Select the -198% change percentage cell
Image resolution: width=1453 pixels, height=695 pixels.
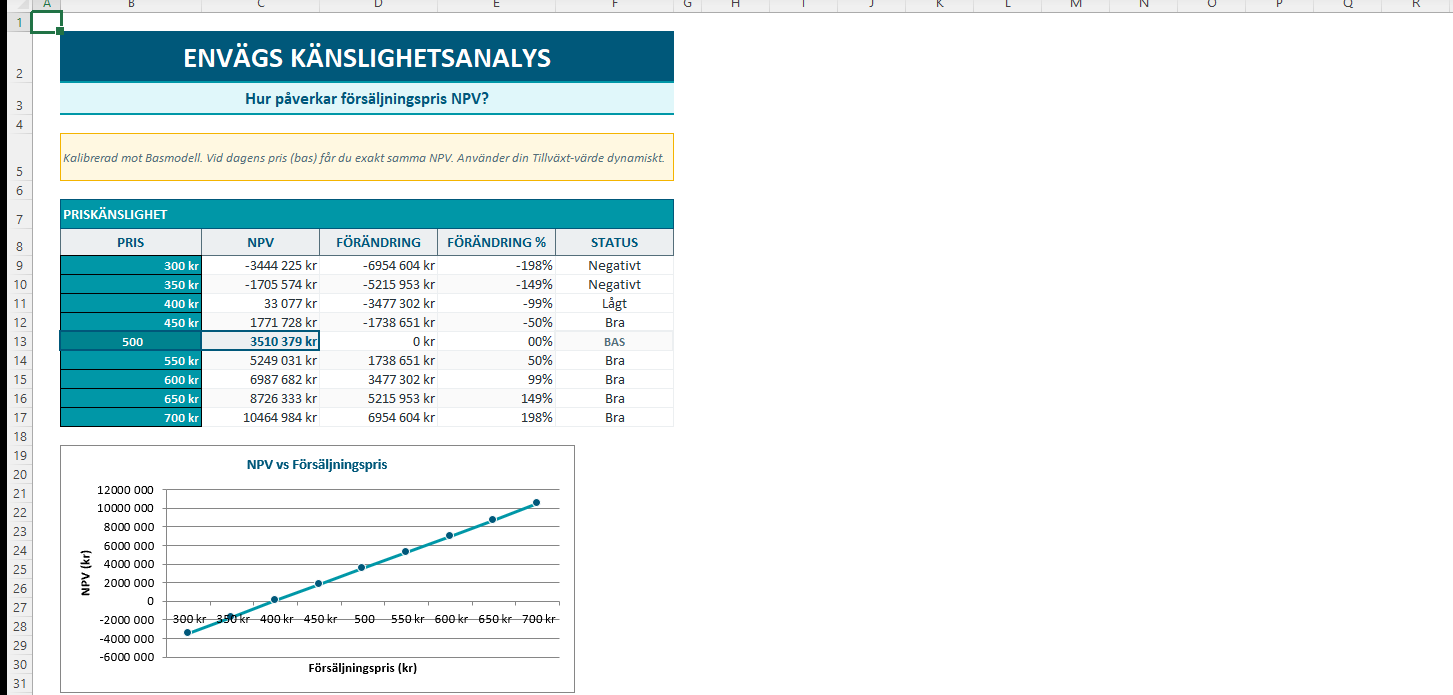(x=496, y=266)
